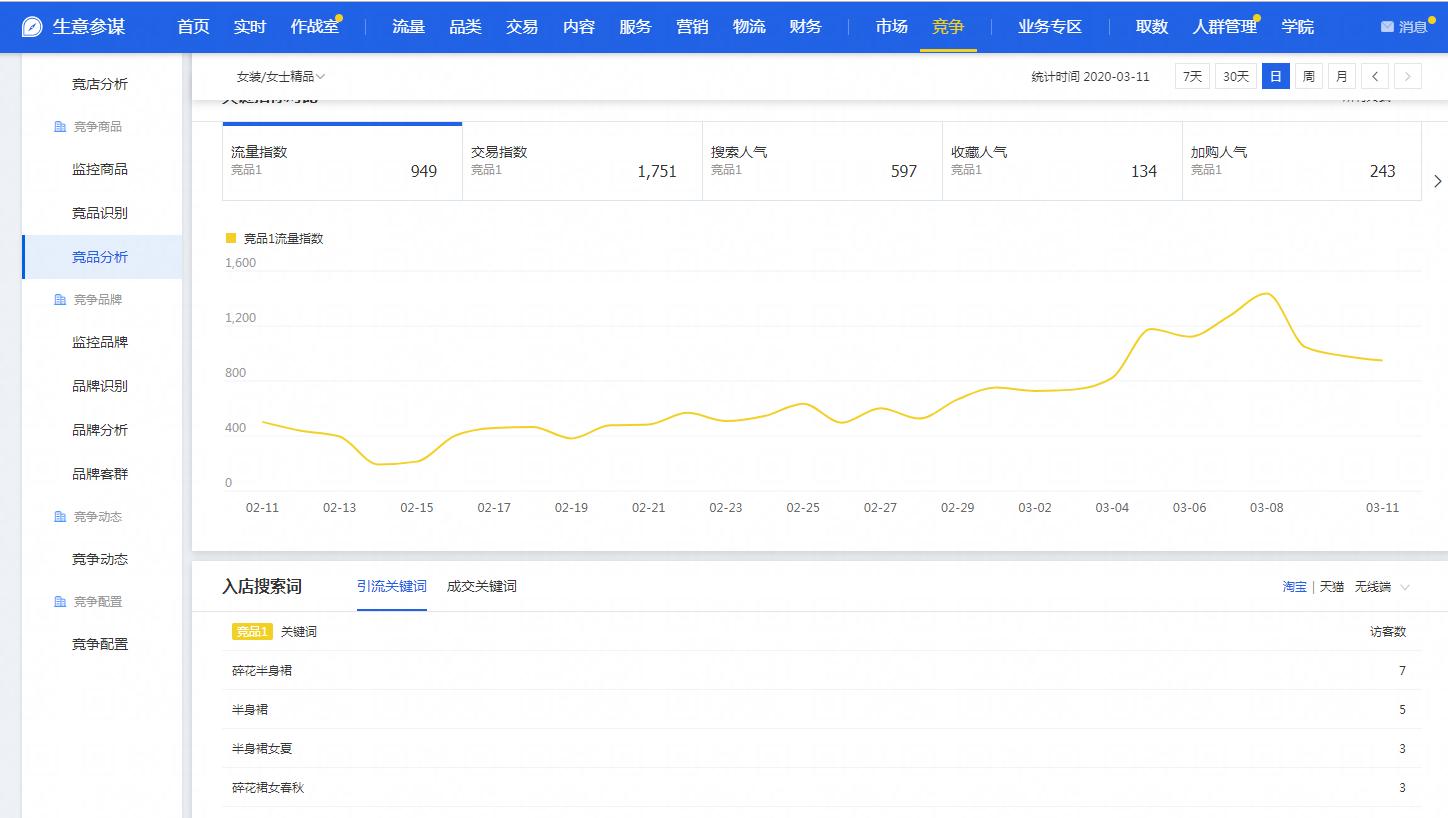The height and width of the screenshot is (818, 1448).
Task: Click the 竞争动态 section icon in sidebar
Action: [x=58, y=516]
